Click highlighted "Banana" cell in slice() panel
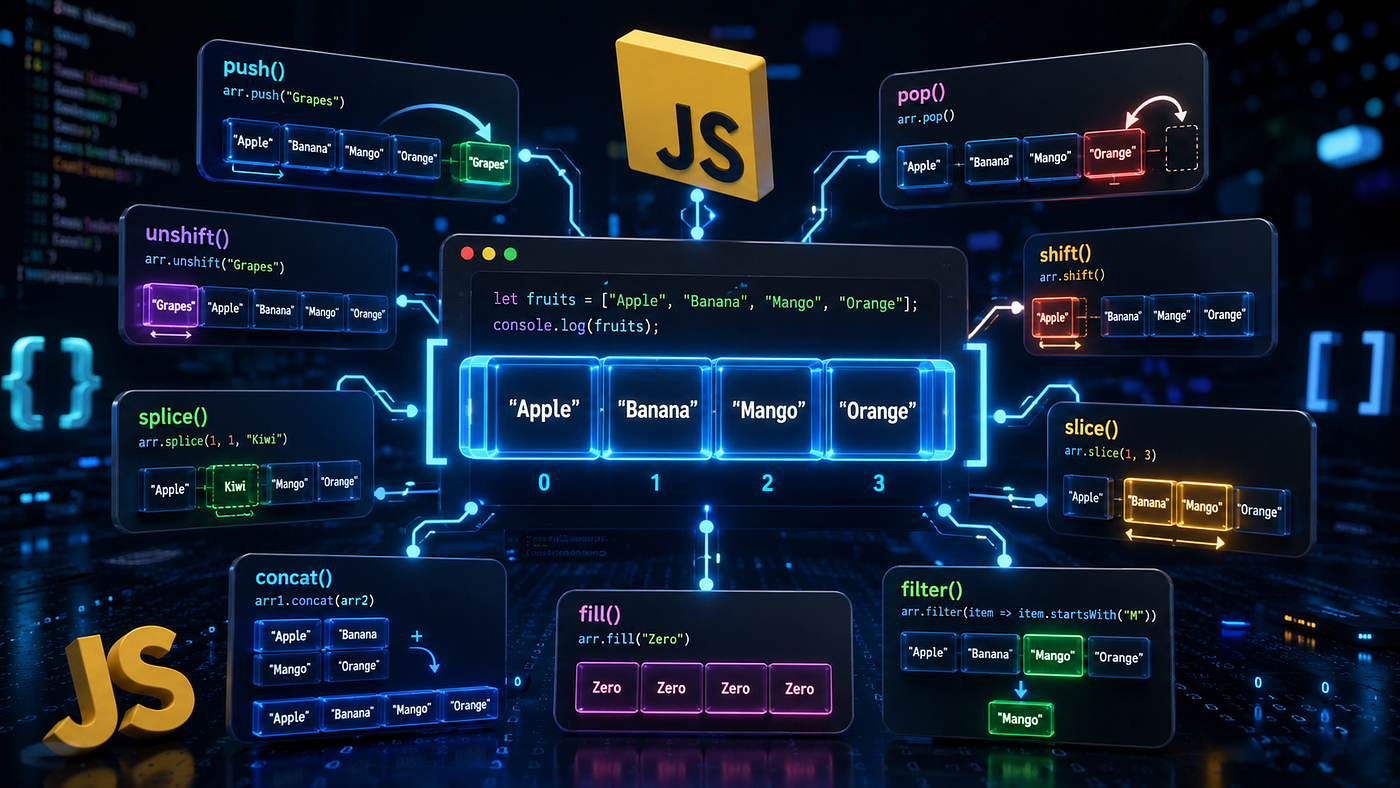This screenshot has width=1400, height=788. (x=1148, y=501)
